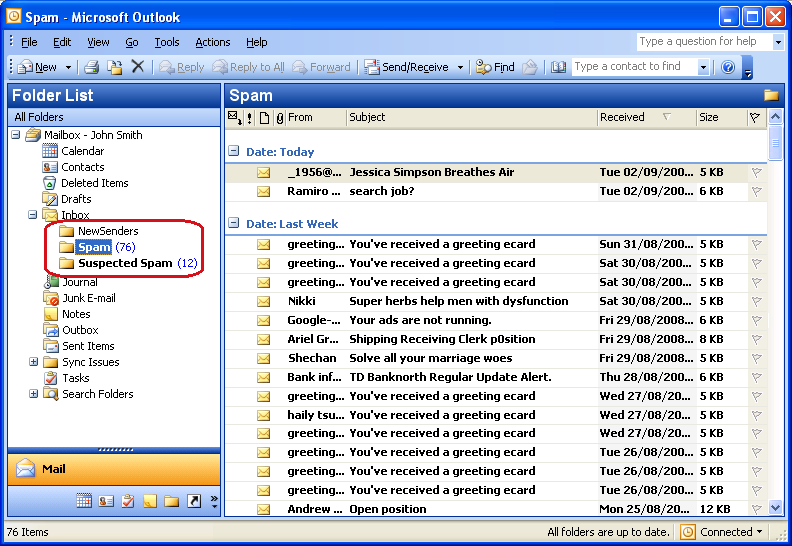The width and height of the screenshot is (792, 546).
Task: Flag the haily tsu greeting ecard message
Action: (756, 415)
